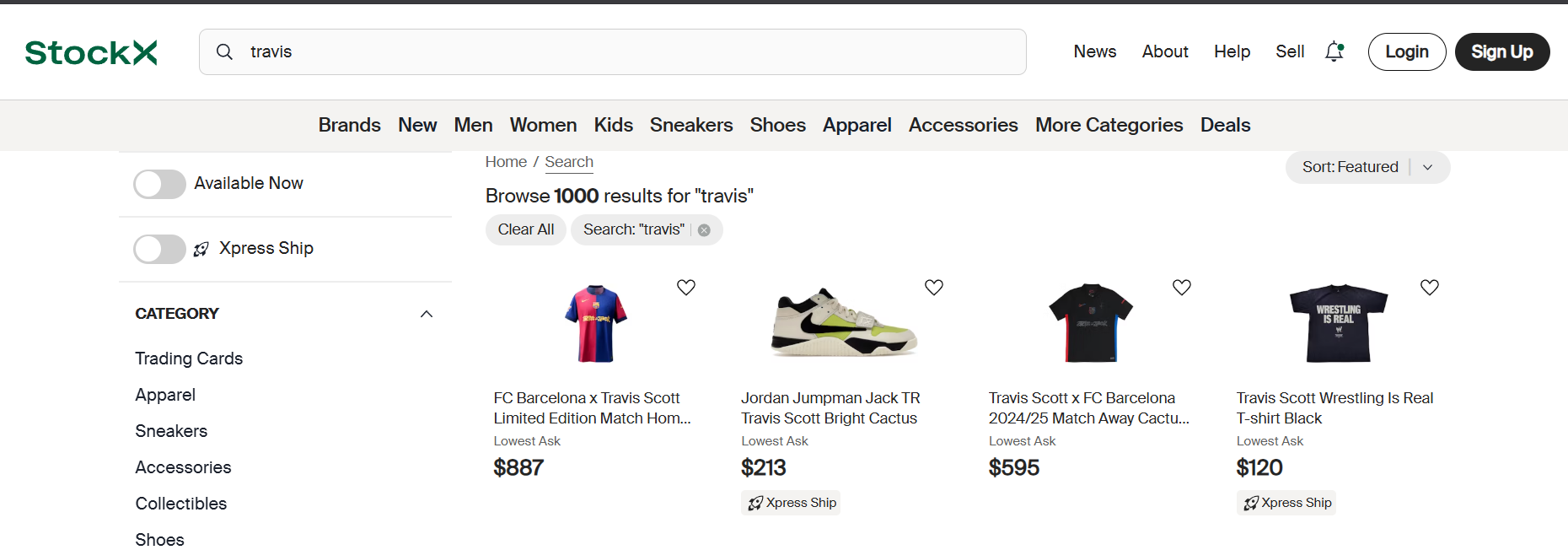The image size is (1568, 550).
Task: Open notifications via the bell icon
Action: (1334, 51)
